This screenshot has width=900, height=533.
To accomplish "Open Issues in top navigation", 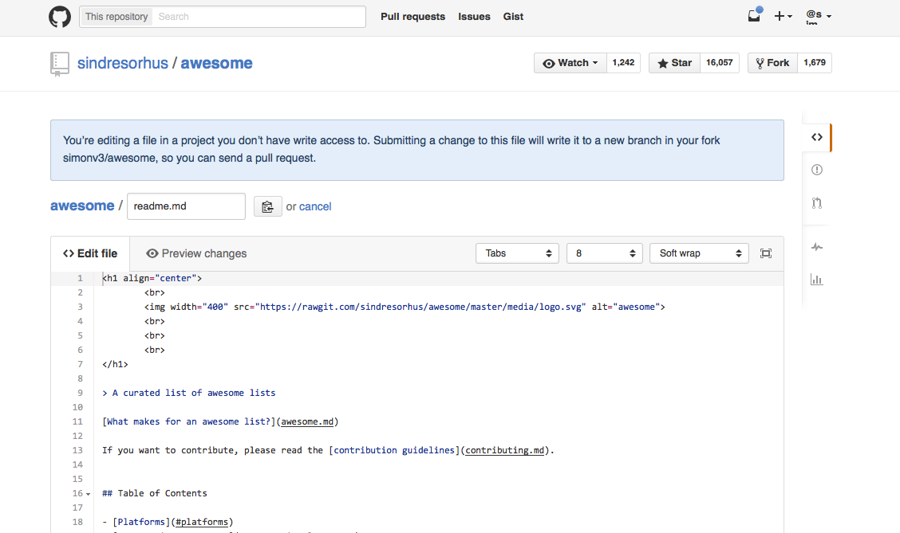I will [x=474, y=17].
